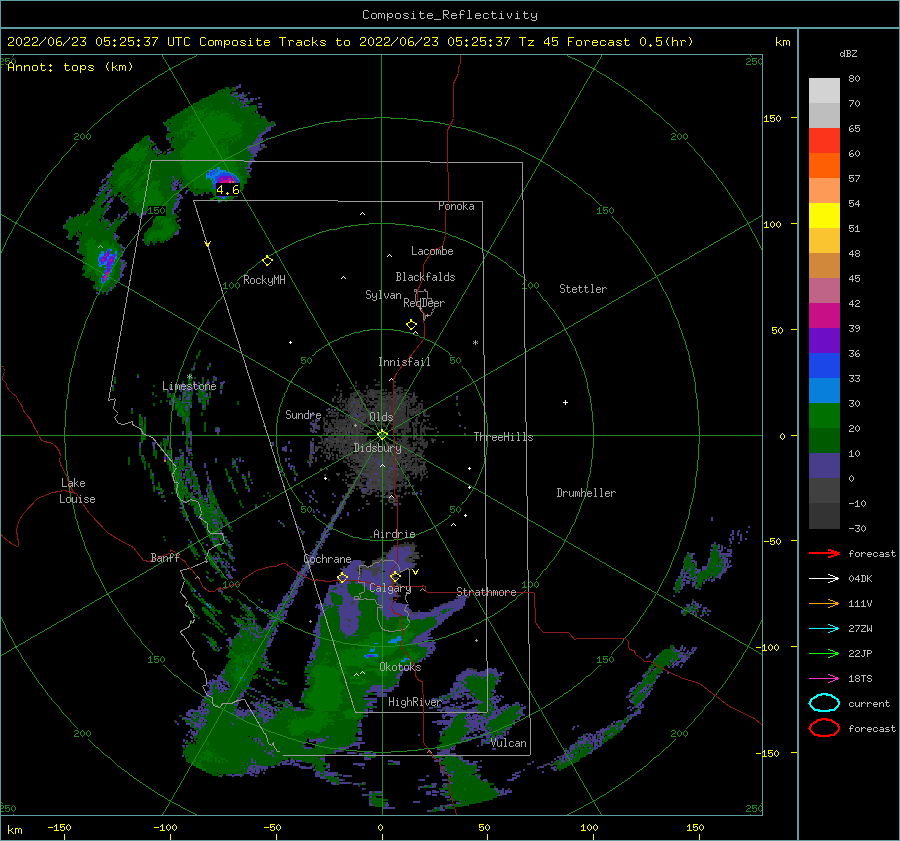Select the Didsbury label

pos(377,448)
